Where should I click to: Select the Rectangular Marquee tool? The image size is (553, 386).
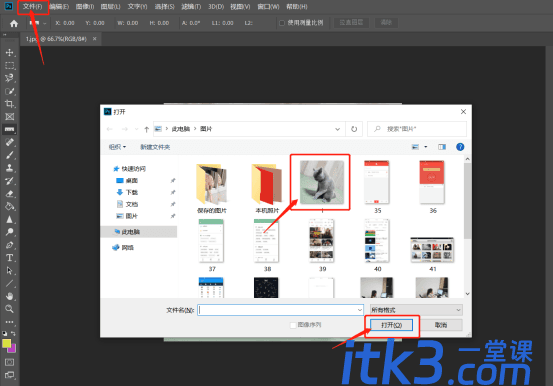[x=10, y=65]
